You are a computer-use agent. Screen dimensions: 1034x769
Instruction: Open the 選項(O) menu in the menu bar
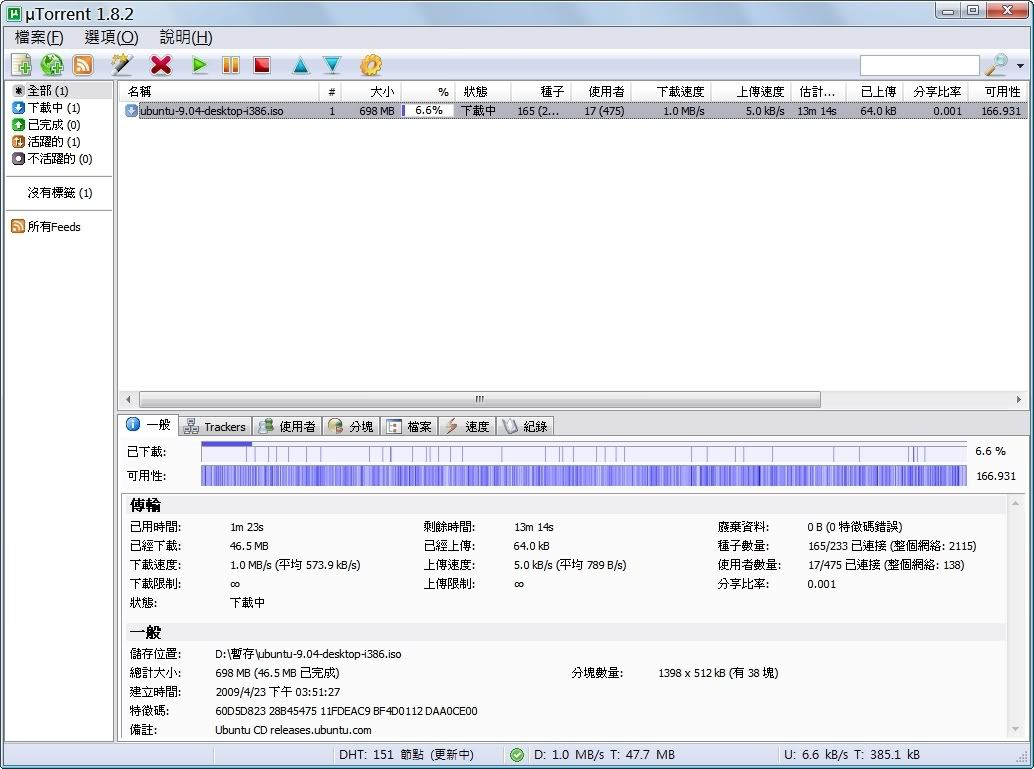111,37
